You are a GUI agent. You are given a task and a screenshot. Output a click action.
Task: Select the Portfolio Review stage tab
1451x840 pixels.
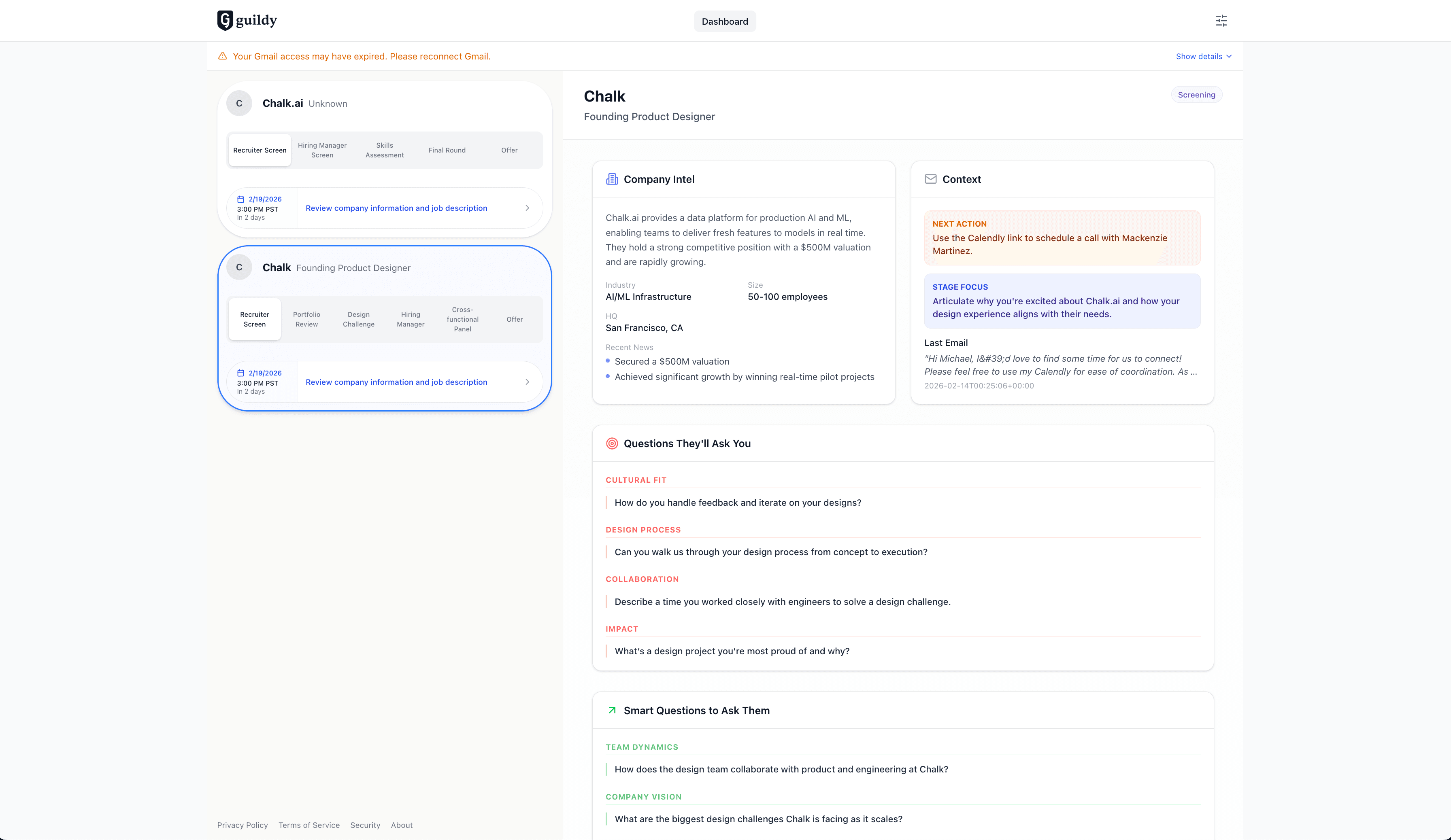click(306, 319)
